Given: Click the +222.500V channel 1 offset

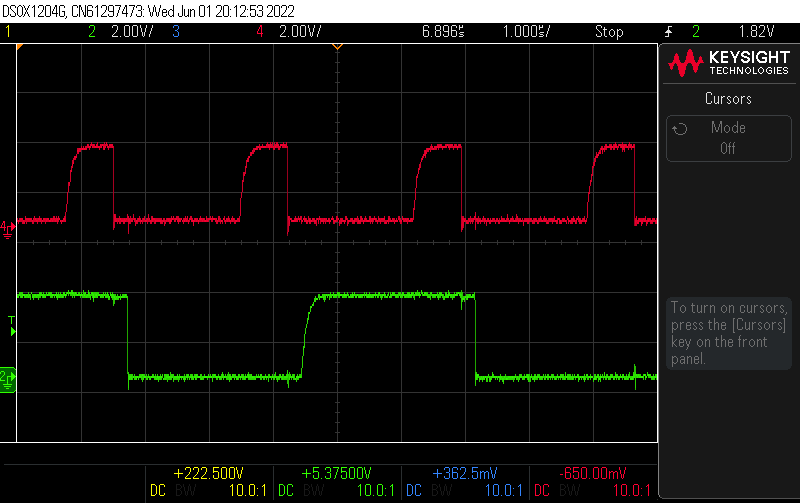Looking at the screenshot, I should 209,473.
